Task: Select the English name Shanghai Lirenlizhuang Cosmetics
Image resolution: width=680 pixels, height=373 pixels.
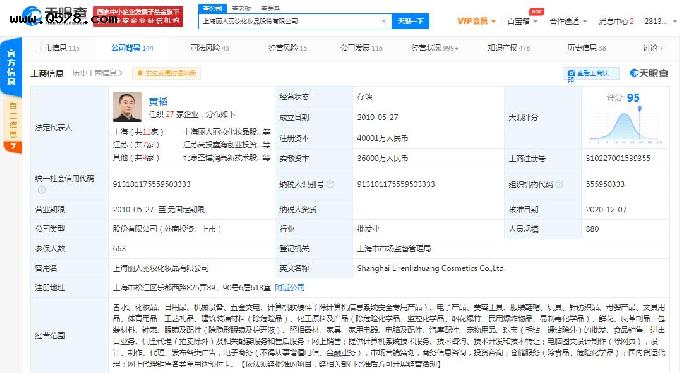Action: point(430,268)
